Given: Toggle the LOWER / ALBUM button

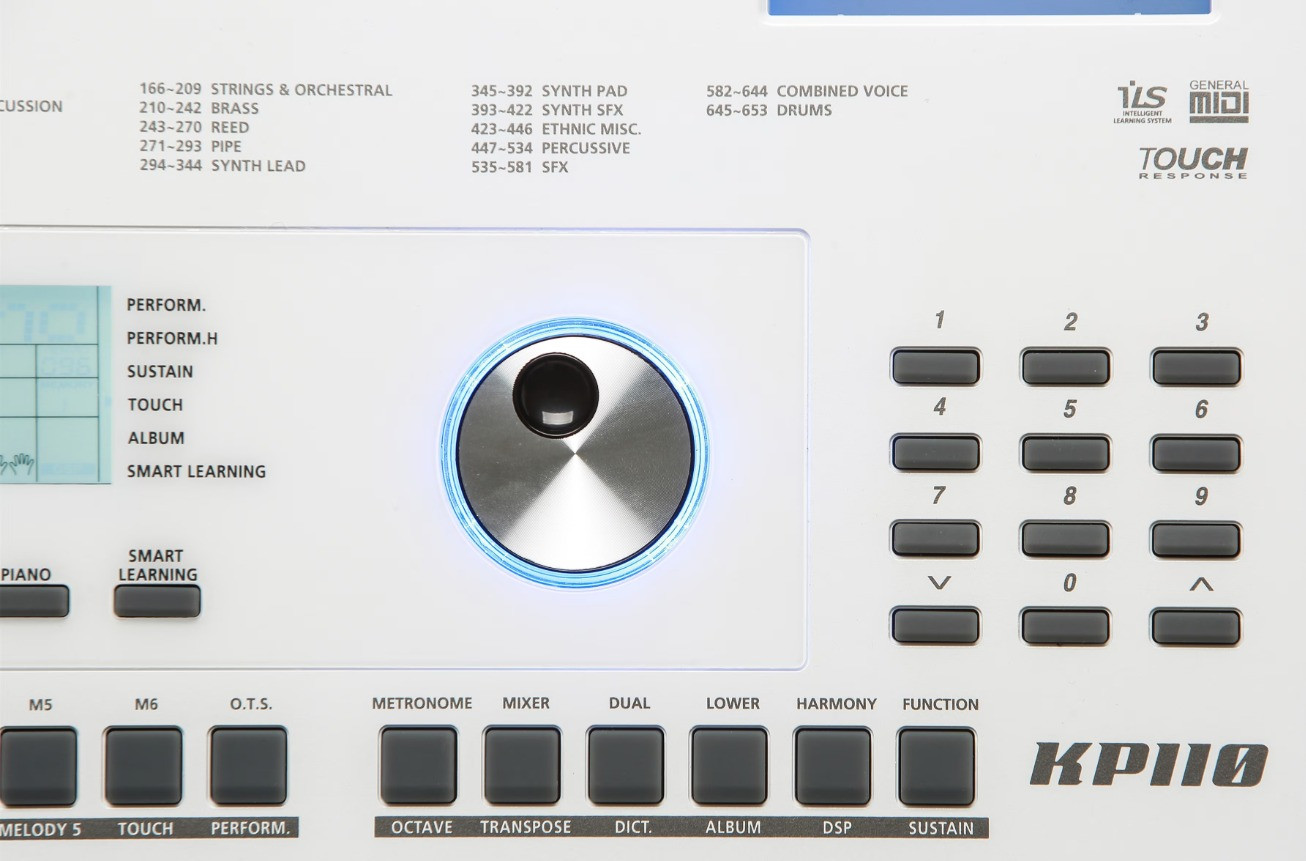Looking at the screenshot, I should click(x=730, y=766).
